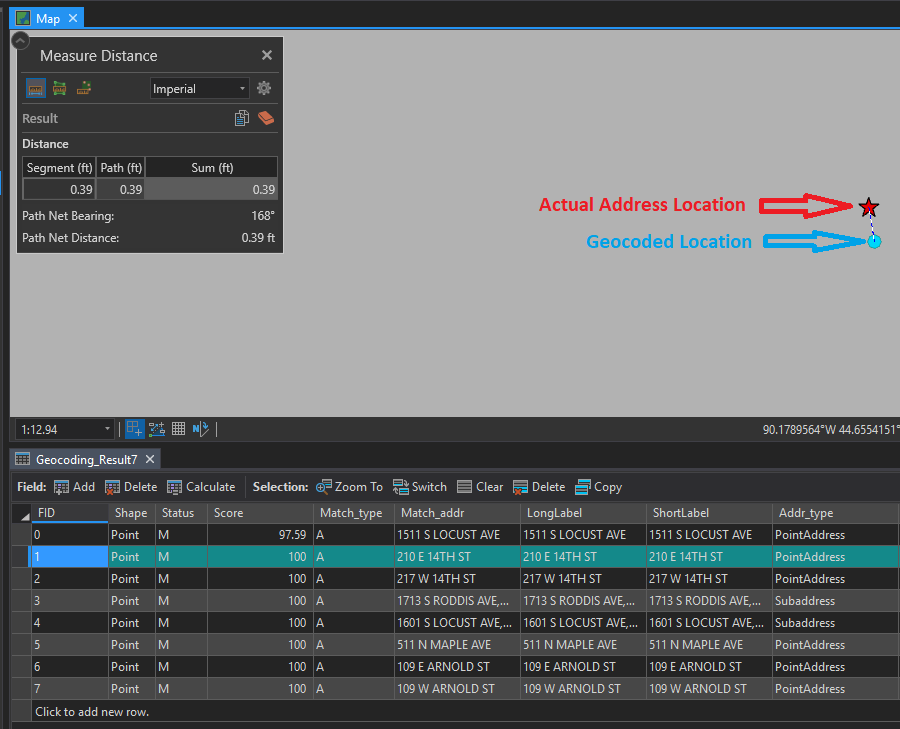The width and height of the screenshot is (900, 729).
Task: Click LongLabel cell 109 W ARNOLD ST
Action: tap(583, 689)
